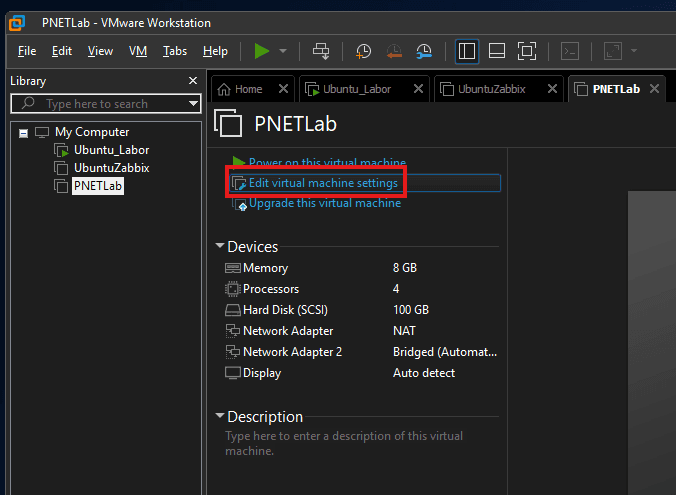Click the green Power On play button
The image size is (676, 495).
261,51
